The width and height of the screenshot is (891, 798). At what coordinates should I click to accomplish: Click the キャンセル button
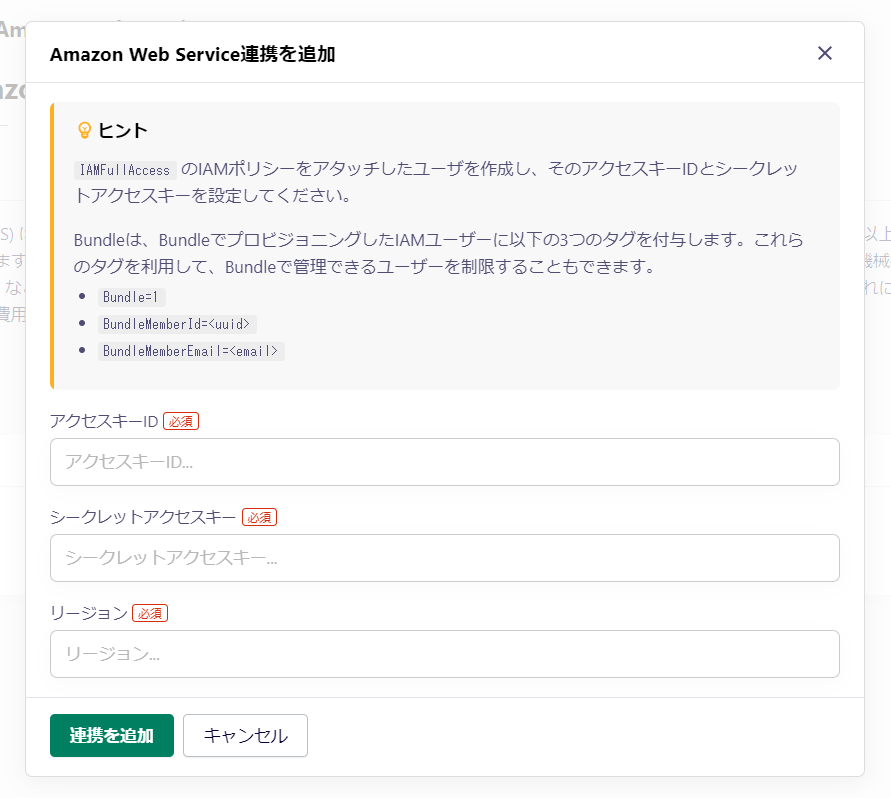tap(245, 735)
